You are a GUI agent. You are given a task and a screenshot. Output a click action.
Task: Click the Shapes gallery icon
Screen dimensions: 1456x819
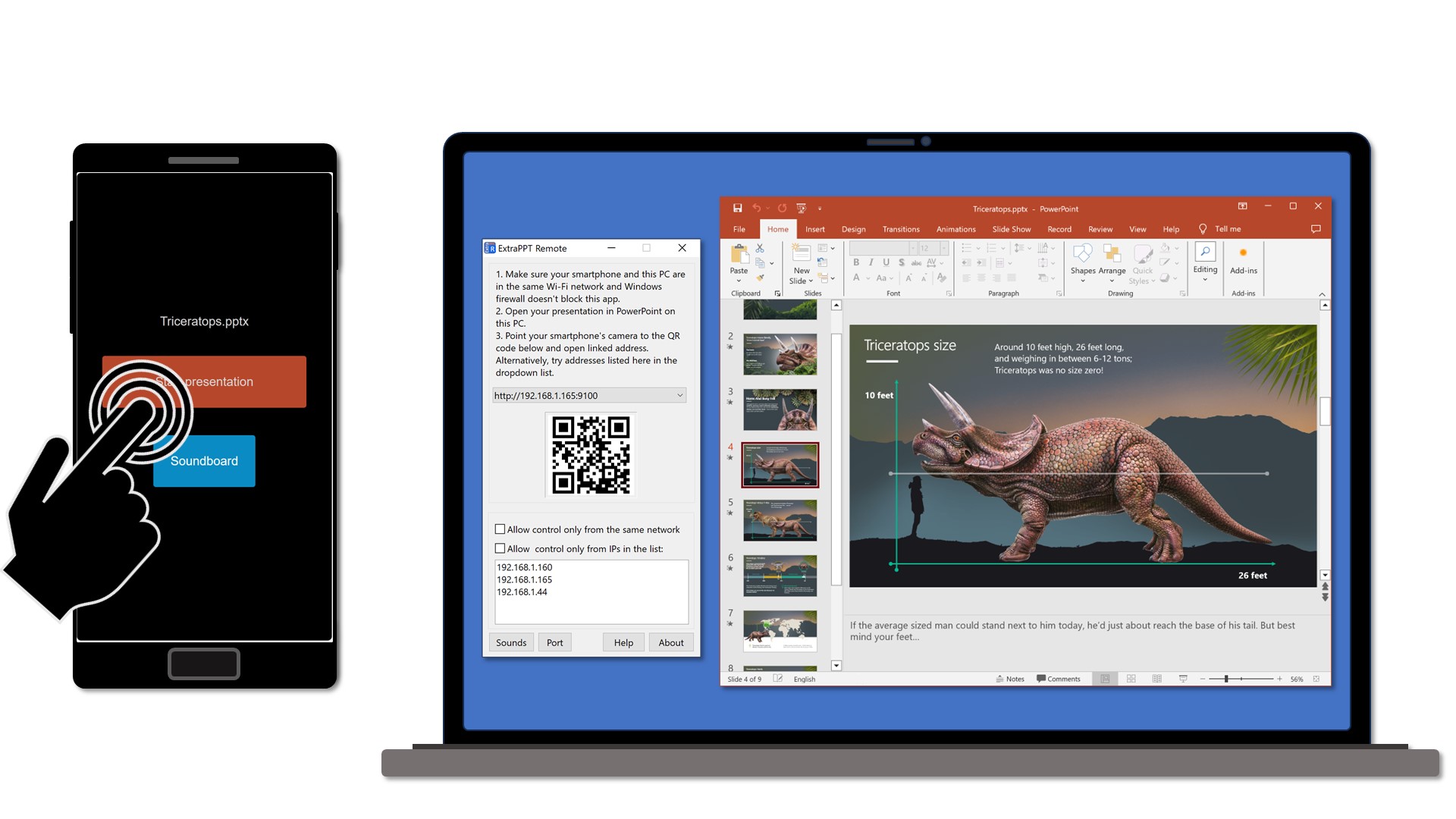tap(1083, 254)
